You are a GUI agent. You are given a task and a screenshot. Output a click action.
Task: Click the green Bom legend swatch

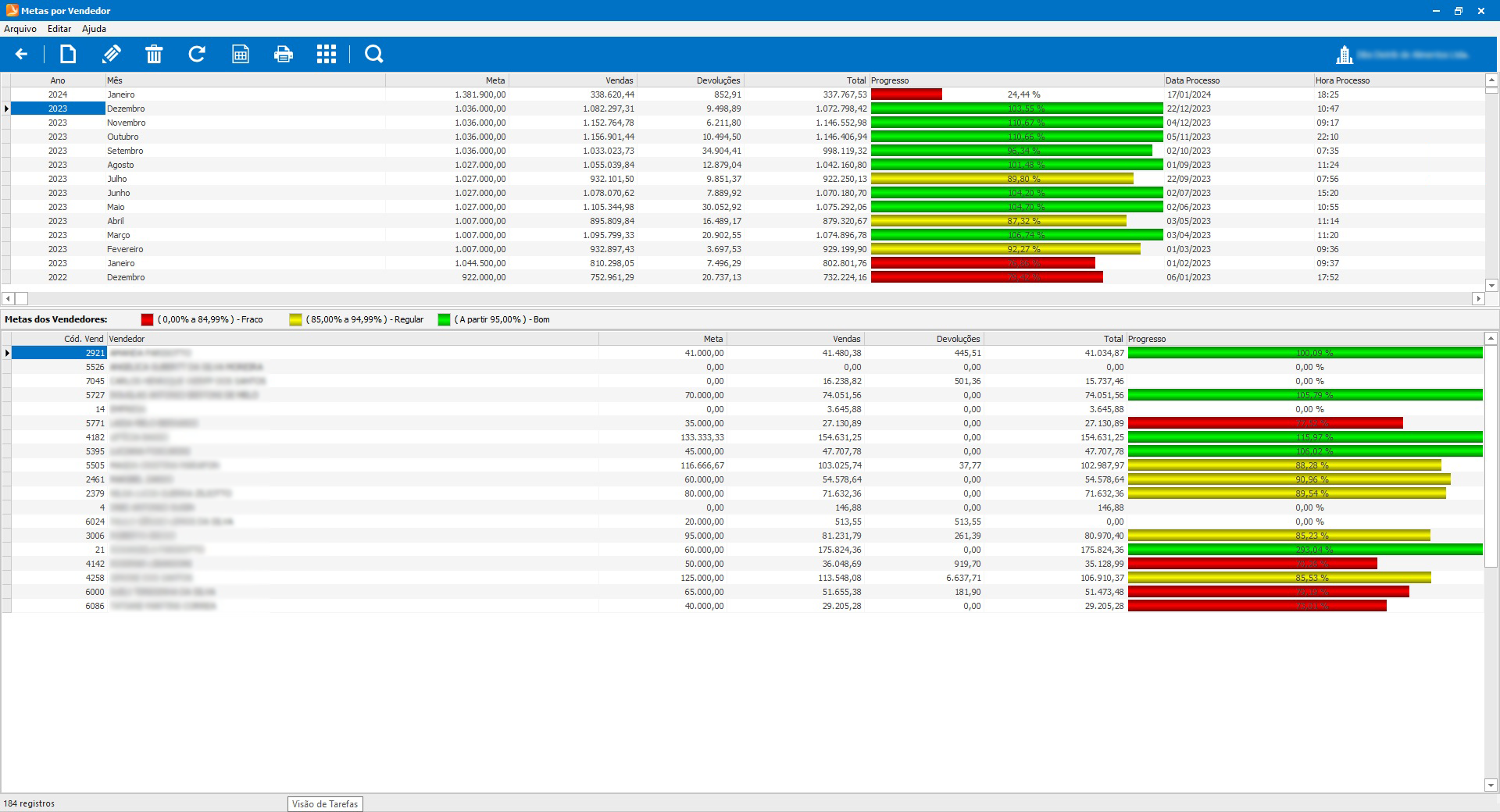[x=444, y=319]
